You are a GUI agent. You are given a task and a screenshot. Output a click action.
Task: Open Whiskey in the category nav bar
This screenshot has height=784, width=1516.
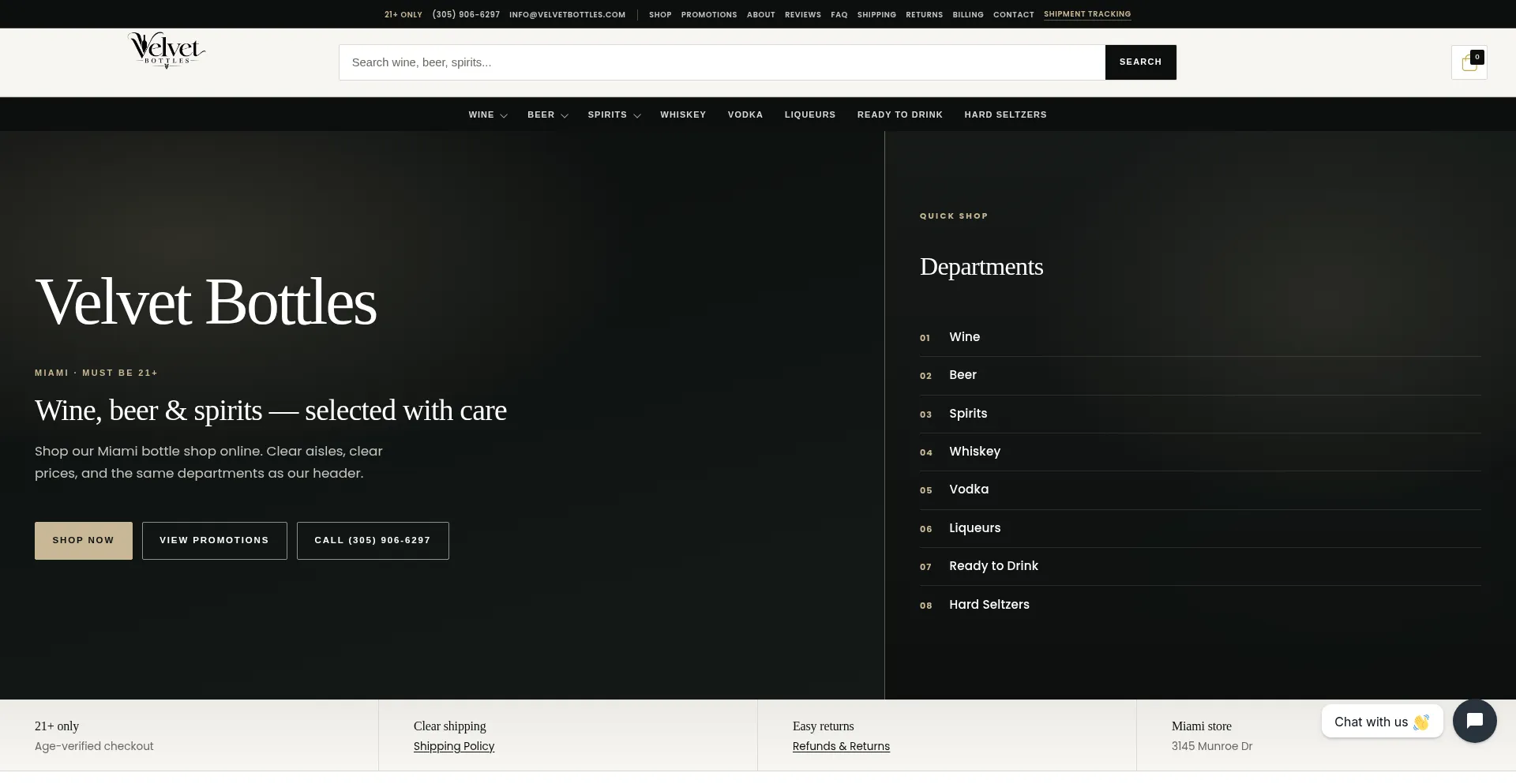tap(683, 114)
